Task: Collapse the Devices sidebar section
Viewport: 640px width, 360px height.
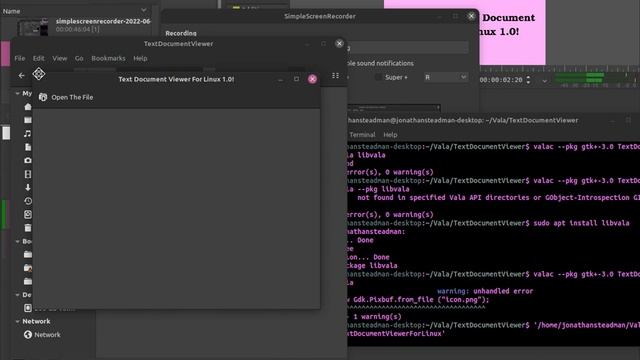Action: click(x=17, y=295)
